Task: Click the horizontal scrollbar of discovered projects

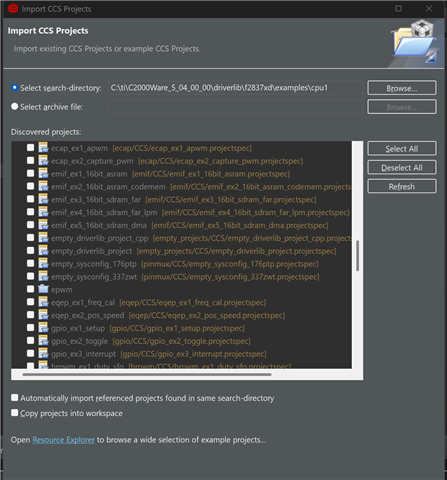Action: coord(147,374)
